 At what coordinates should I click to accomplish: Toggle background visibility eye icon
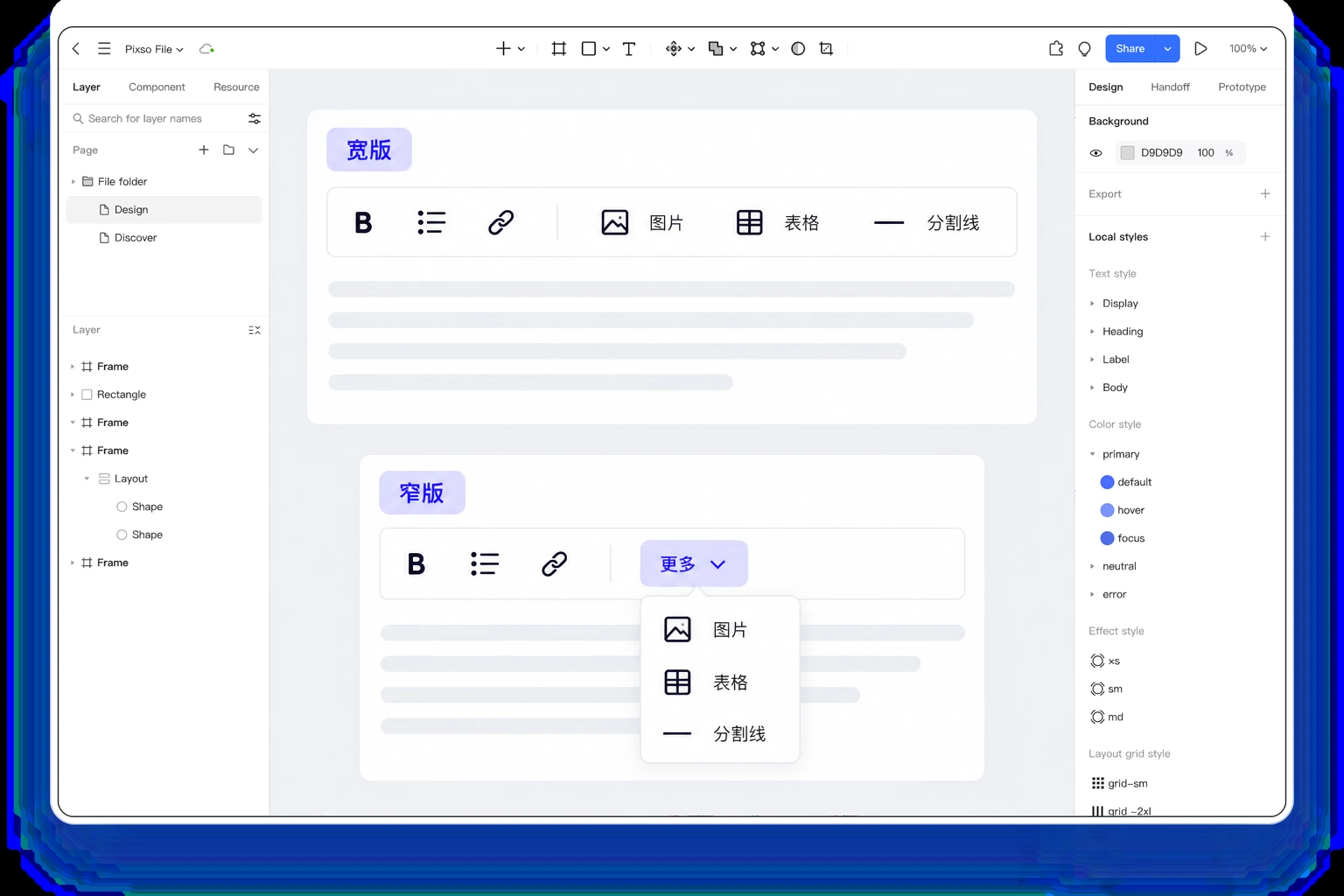click(1095, 153)
